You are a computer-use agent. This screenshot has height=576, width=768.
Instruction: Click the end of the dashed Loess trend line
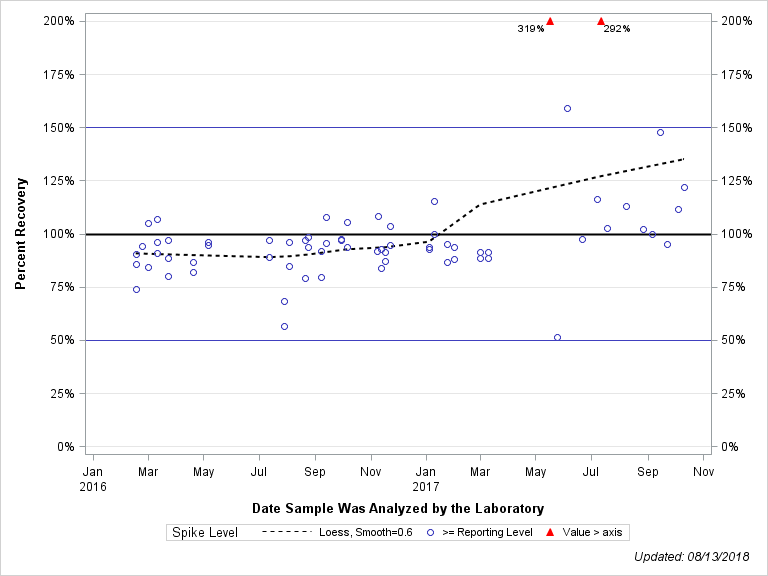pyautogui.click(x=684, y=159)
